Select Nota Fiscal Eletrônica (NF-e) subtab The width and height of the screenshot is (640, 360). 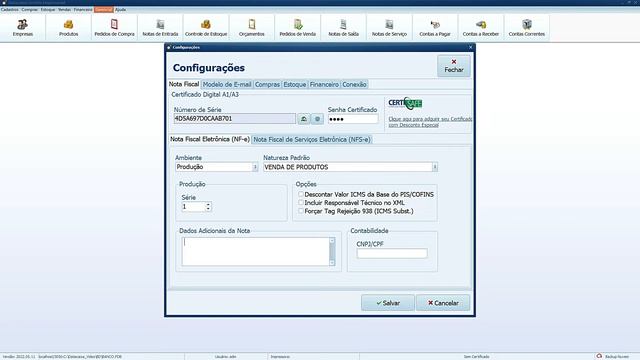pyautogui.click(x=210, y=139)
